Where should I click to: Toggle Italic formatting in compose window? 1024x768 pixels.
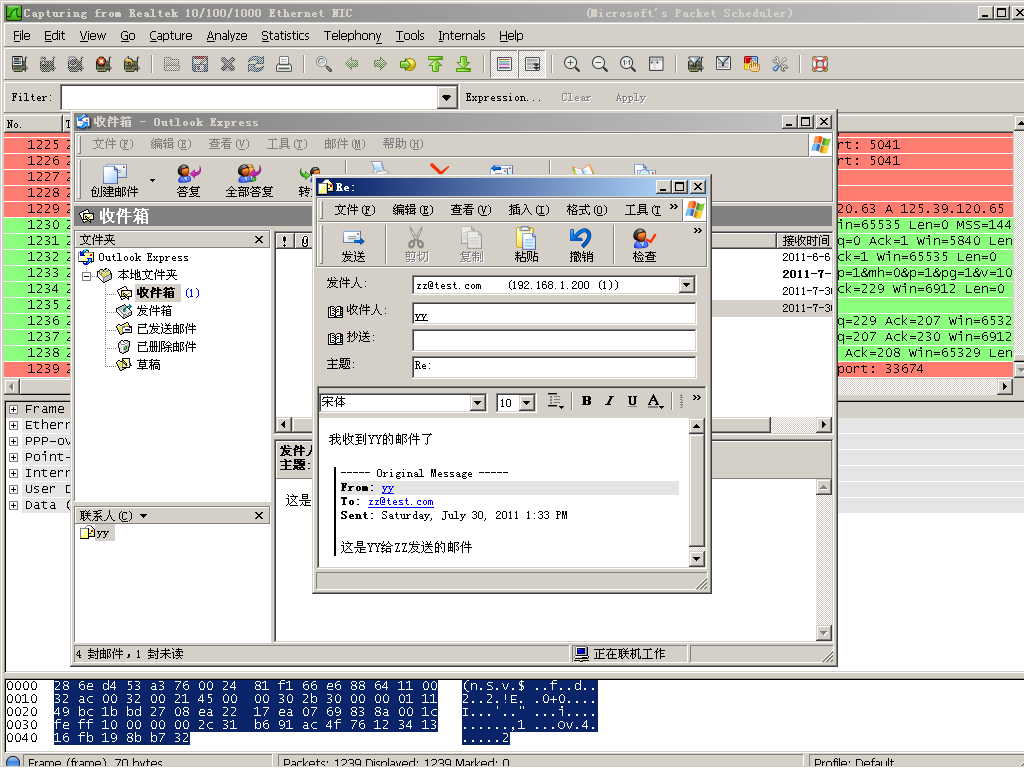pos(609,401)
